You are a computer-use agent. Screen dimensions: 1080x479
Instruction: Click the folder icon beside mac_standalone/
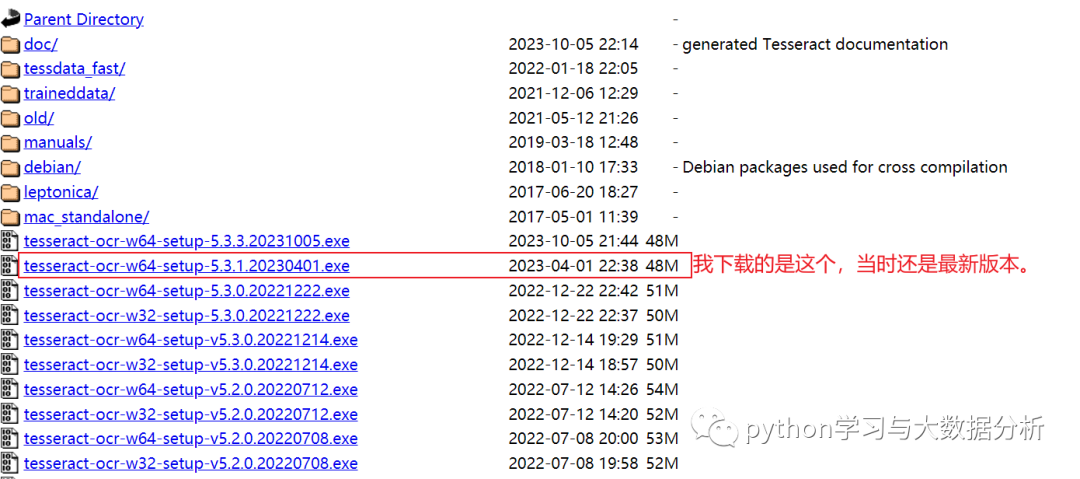[10, 217]
